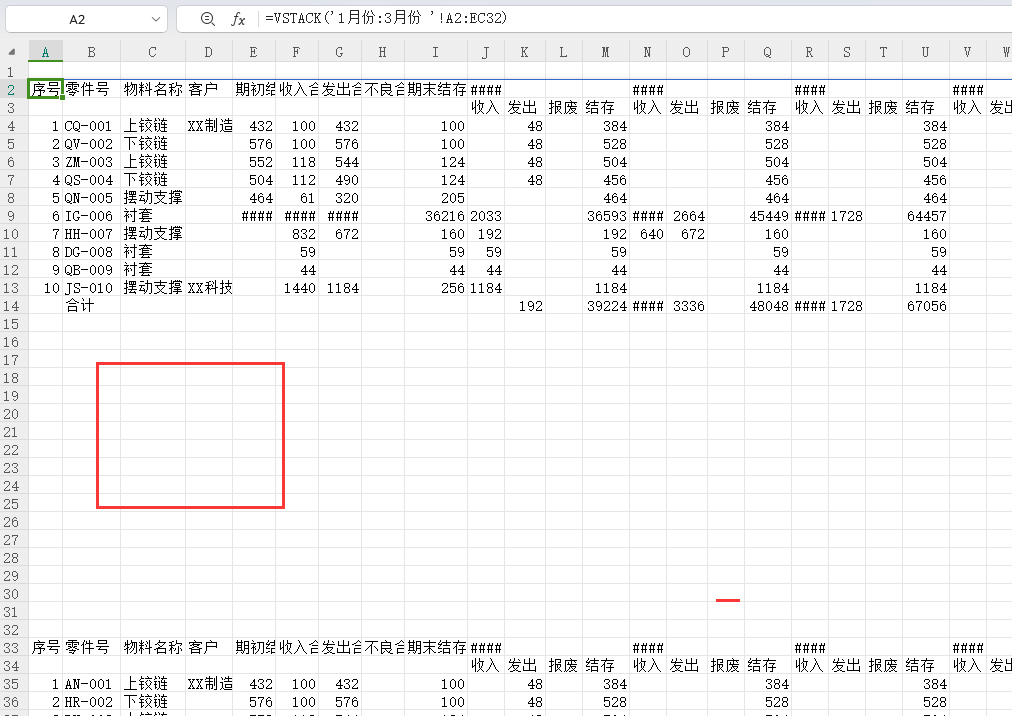Click part number QN-005
This screenshot has width=1012, height=716.
pyautogui.click(x=92, y=198)
